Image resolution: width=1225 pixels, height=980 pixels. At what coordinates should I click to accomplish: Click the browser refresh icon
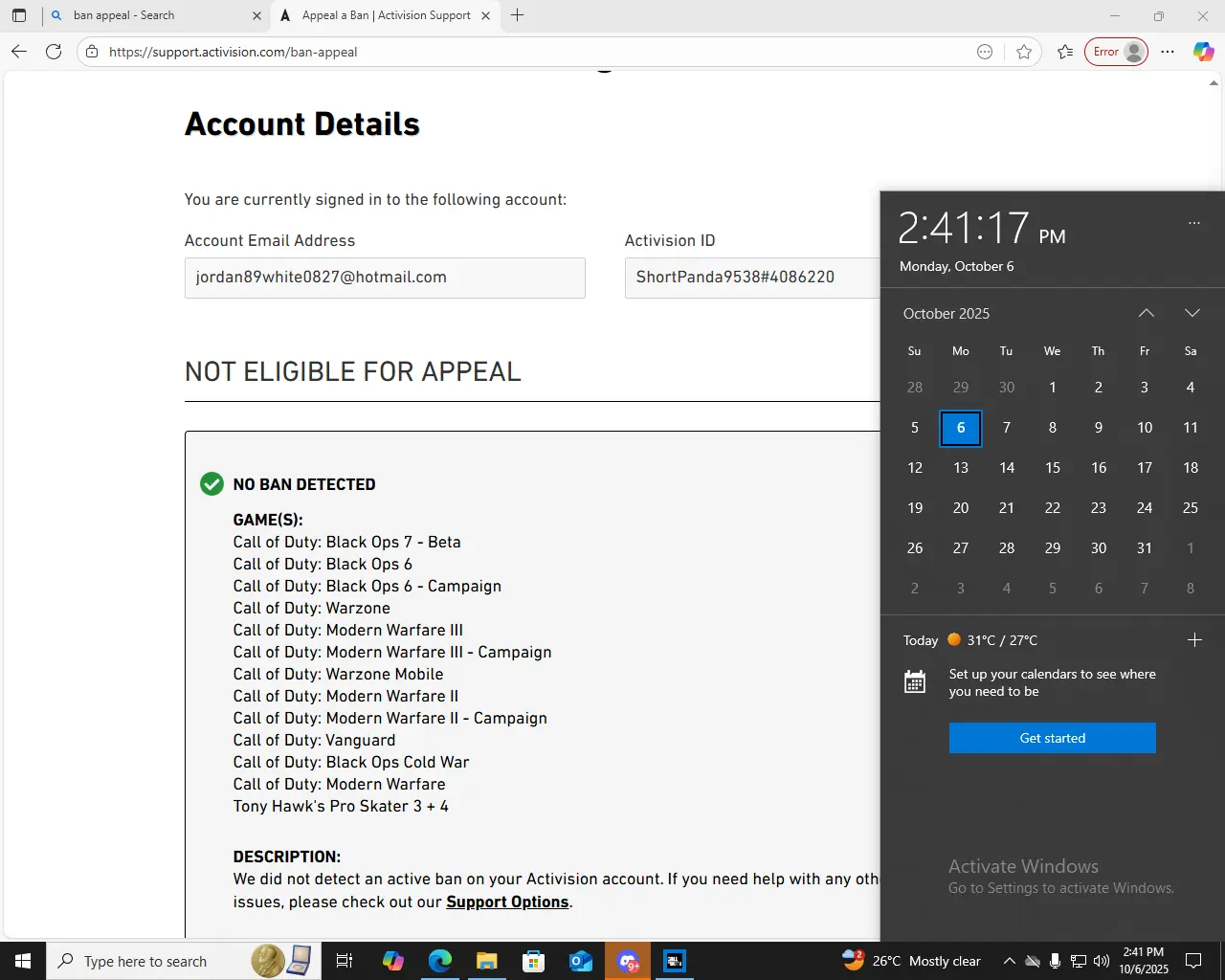(x=54, y=52)
